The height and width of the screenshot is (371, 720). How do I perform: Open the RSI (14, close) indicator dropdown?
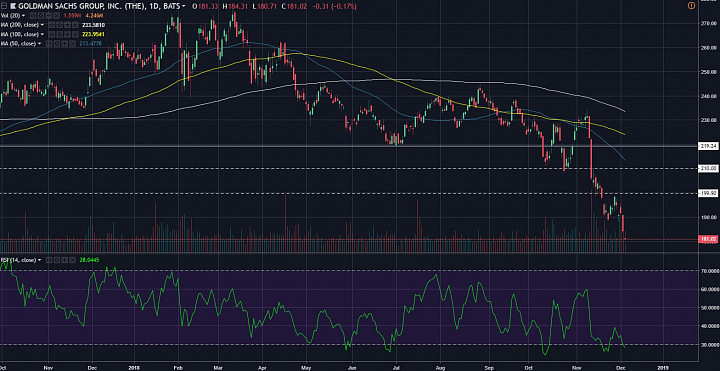[x=39, y=260]
